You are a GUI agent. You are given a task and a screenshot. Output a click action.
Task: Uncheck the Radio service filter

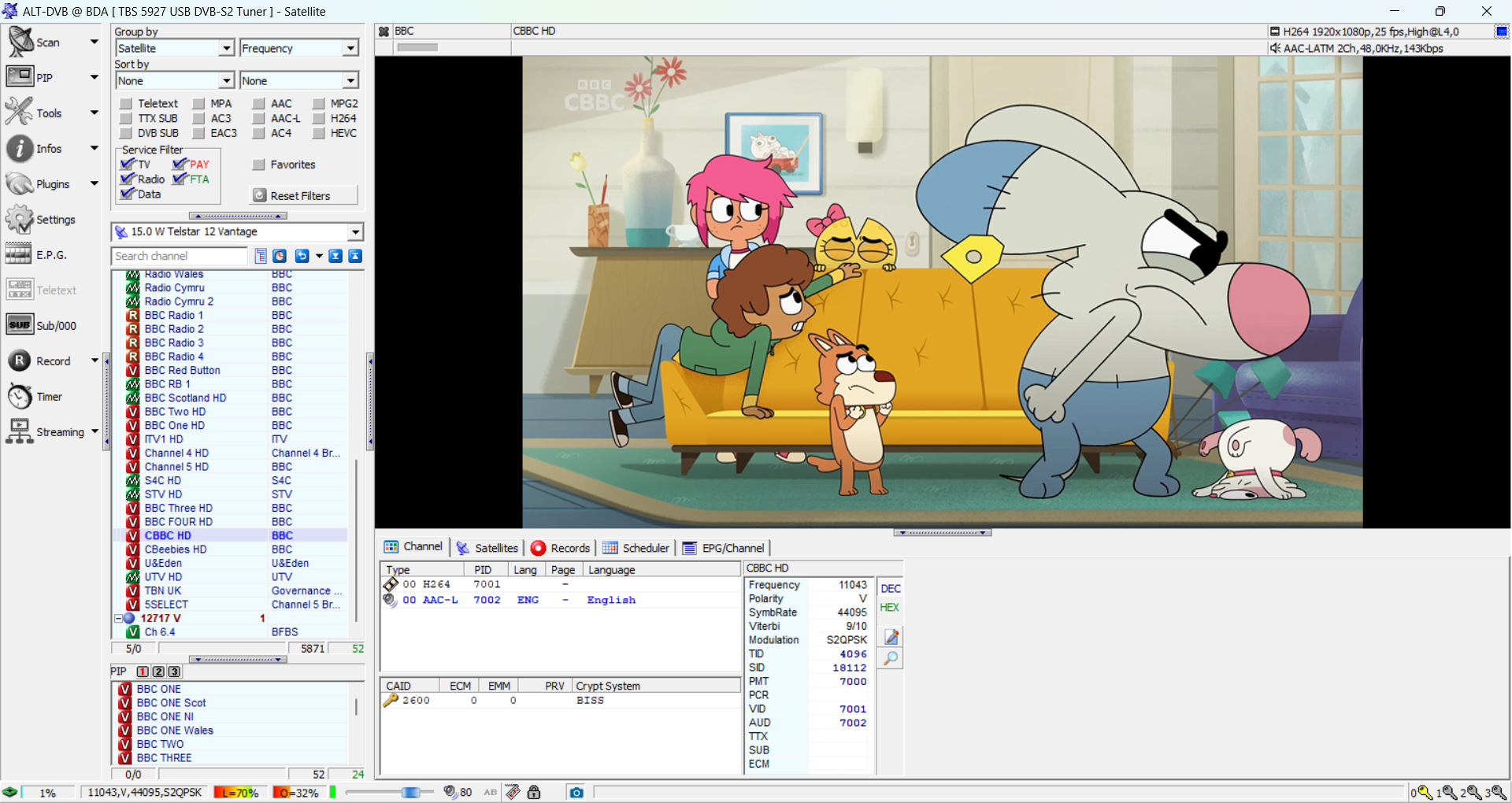click(x=127, y=179)
